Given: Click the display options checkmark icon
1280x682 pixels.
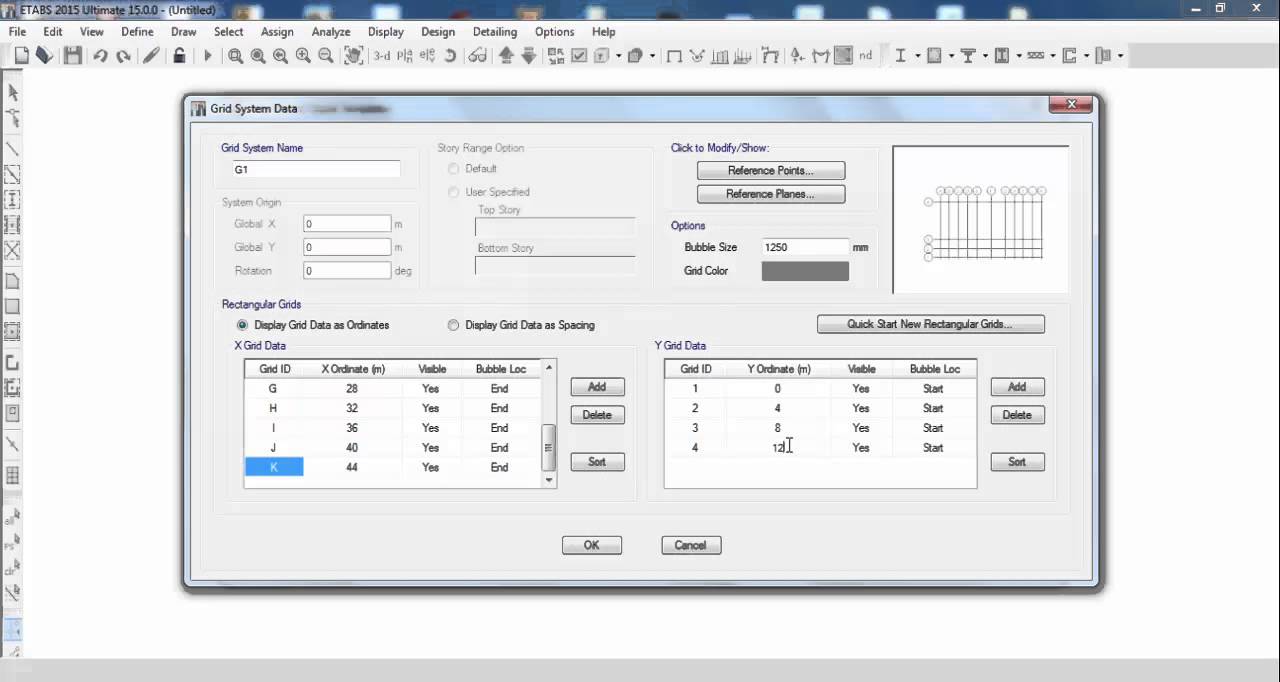Looking at the screenshot, I should click(x=579, y=56).
